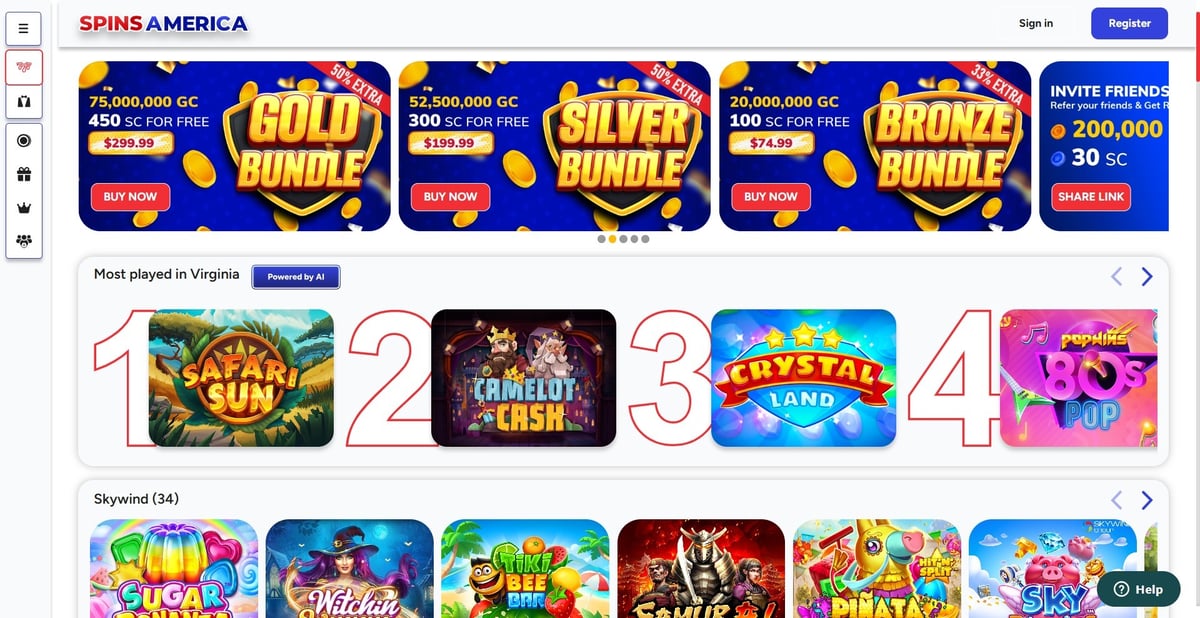The height and width of the screenshot is (618, 1200).
Task: Open the gift box promotions icon
Action: click(x=24, y=174)
